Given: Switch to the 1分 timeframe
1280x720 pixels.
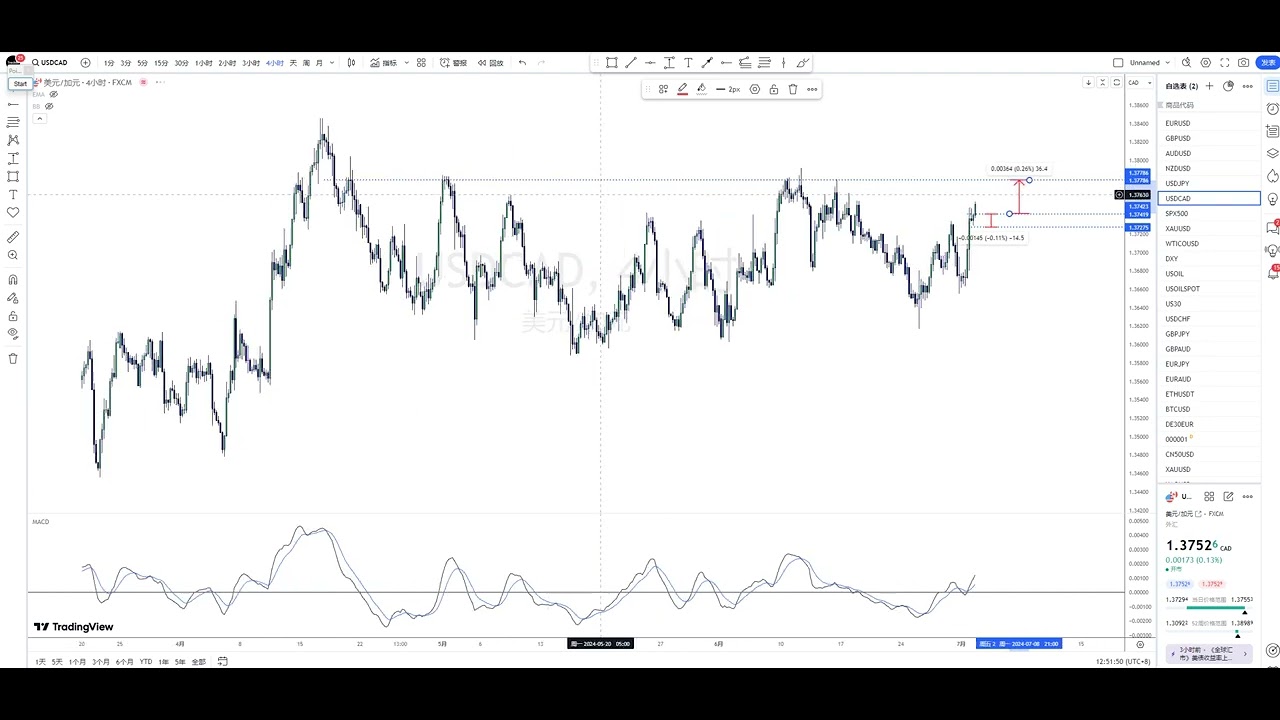Looking at the screenshot, I should pyautogui.click(x=109, y=63).
